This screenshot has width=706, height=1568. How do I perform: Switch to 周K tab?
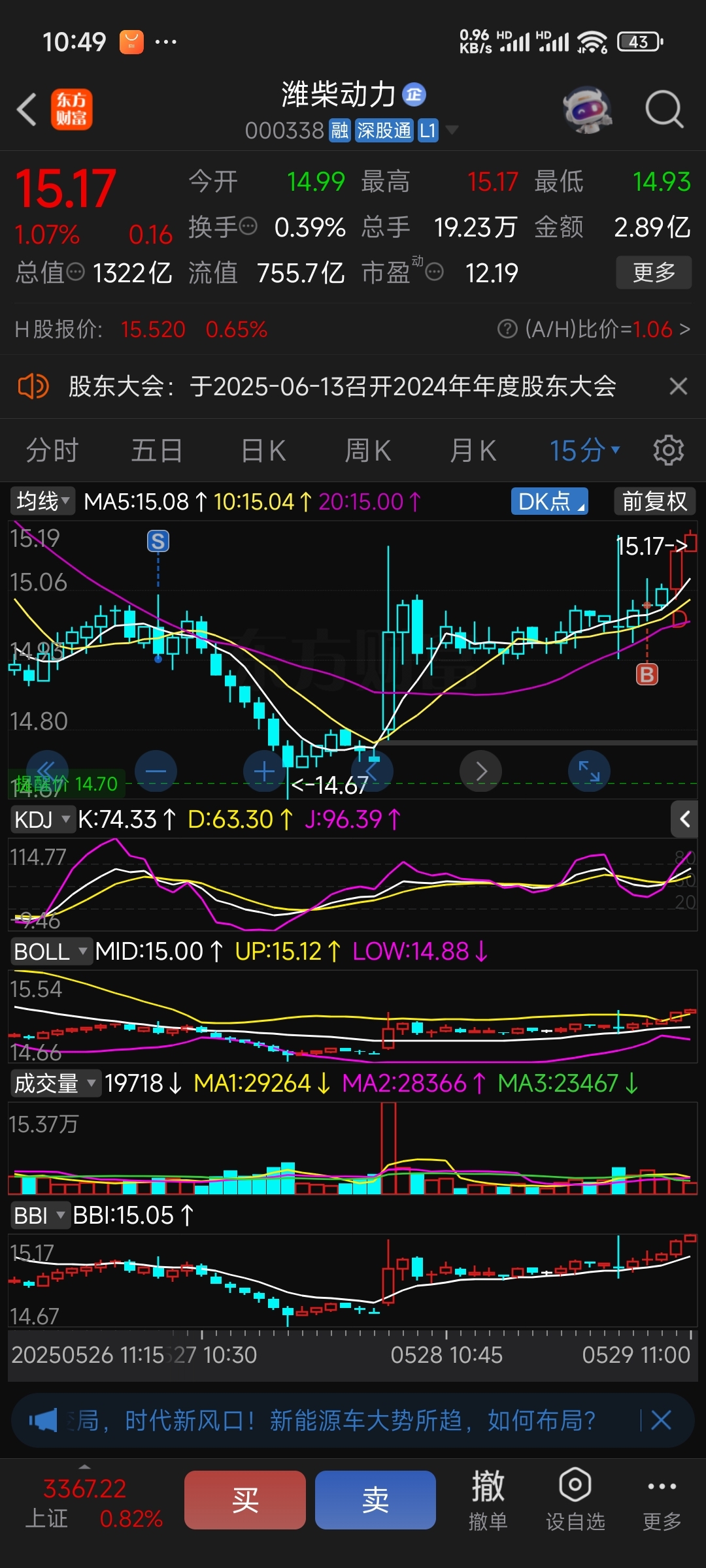pyautogui.click(x=368, y=450)
